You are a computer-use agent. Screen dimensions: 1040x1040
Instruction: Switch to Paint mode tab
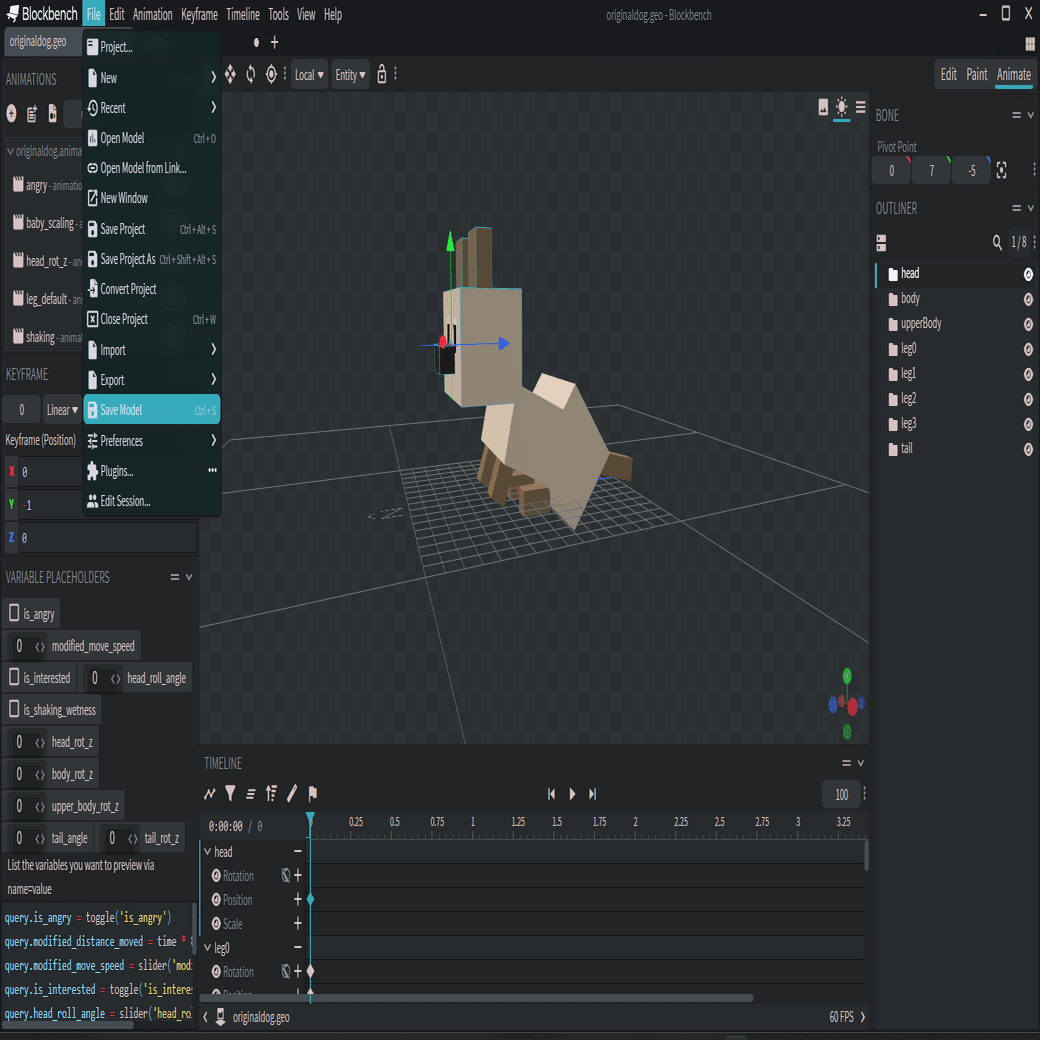click(x=976, y=74)
